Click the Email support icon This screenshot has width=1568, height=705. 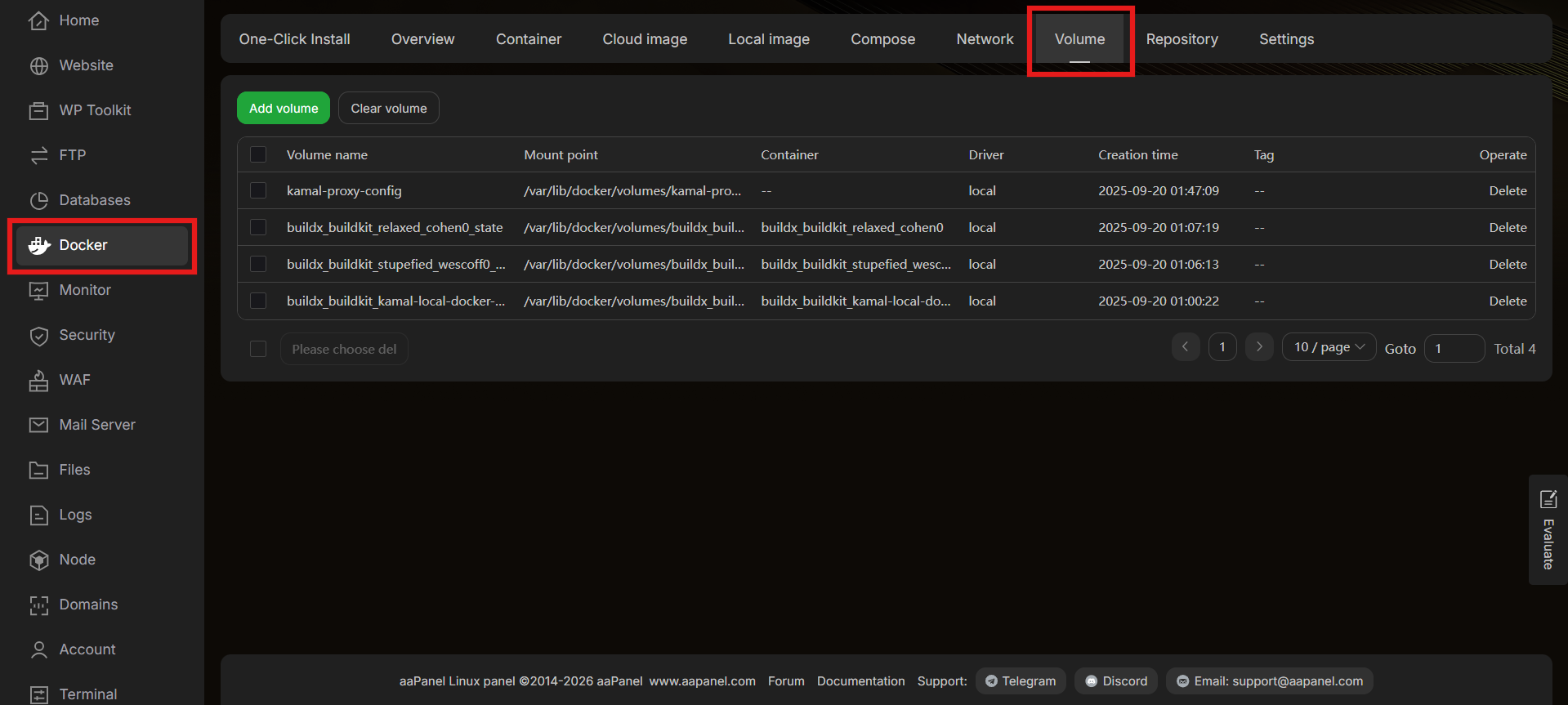click(x=1182, y=681)
